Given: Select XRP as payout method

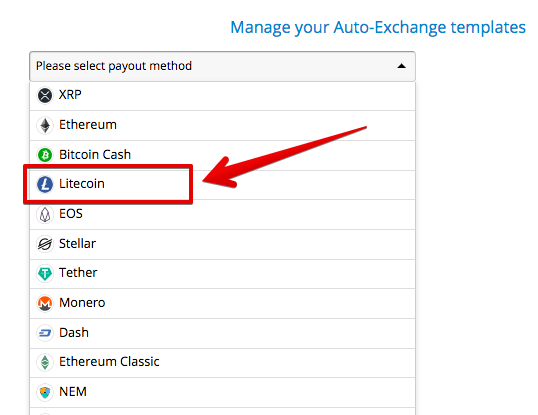Looking at the screenshot, I should (222, 96).
